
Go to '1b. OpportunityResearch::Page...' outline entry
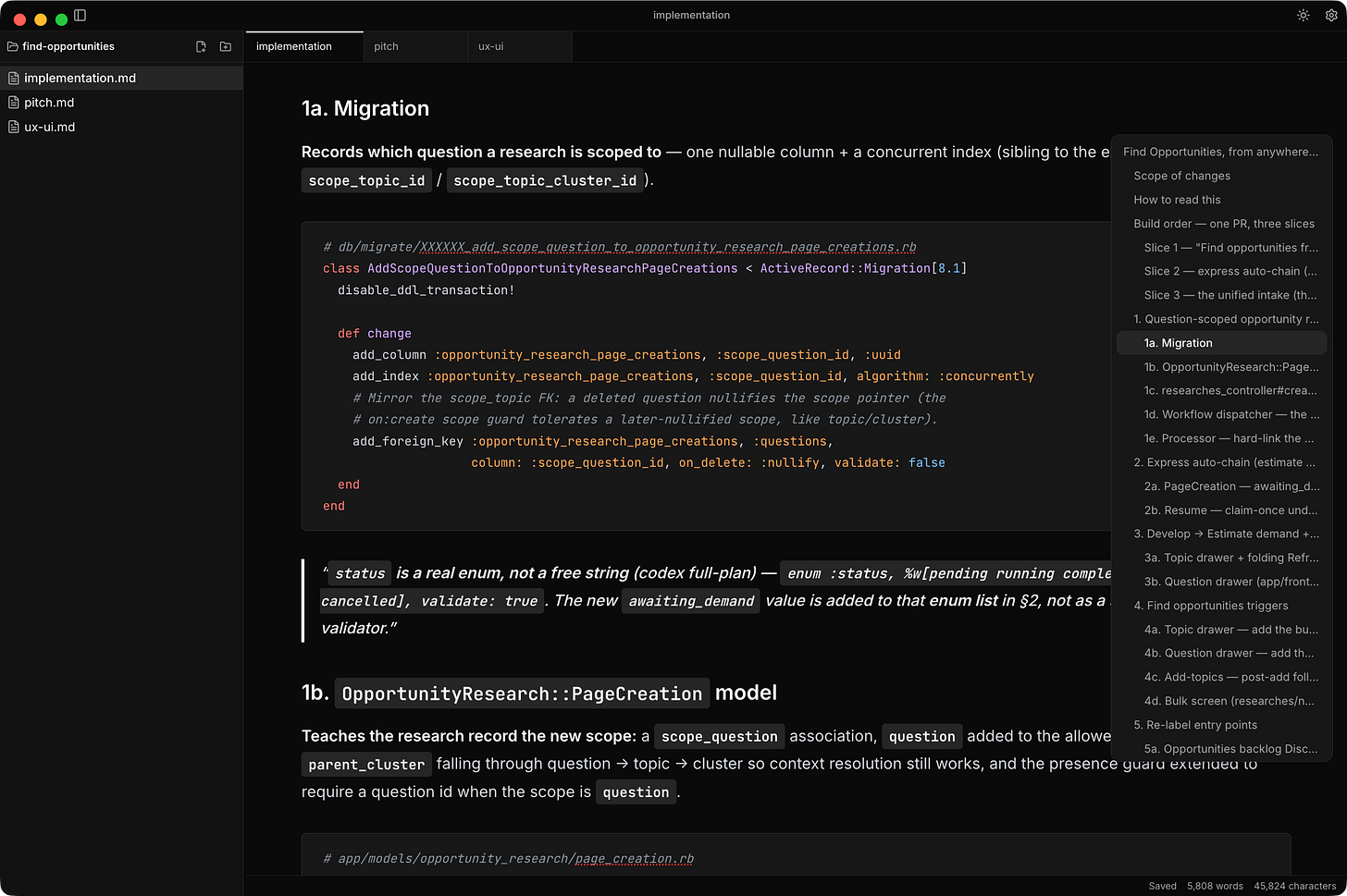click(1221, 367)
